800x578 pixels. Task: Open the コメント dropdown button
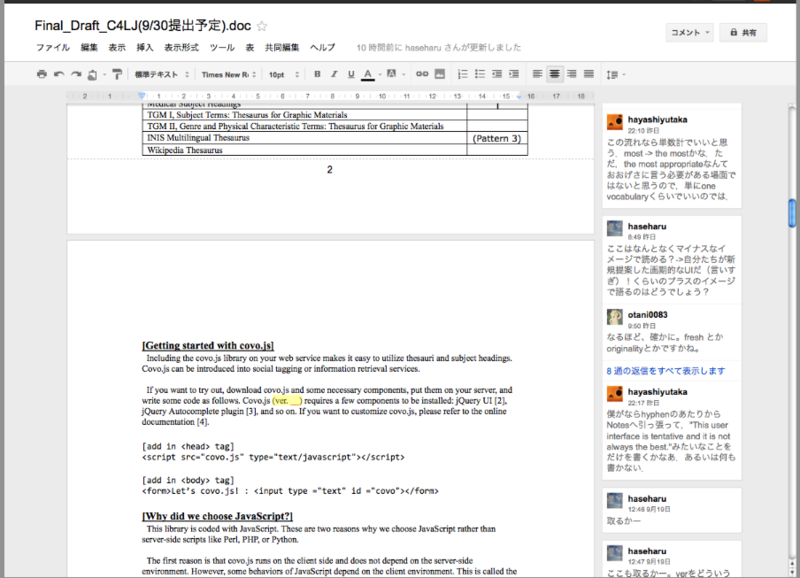[689, 33]
